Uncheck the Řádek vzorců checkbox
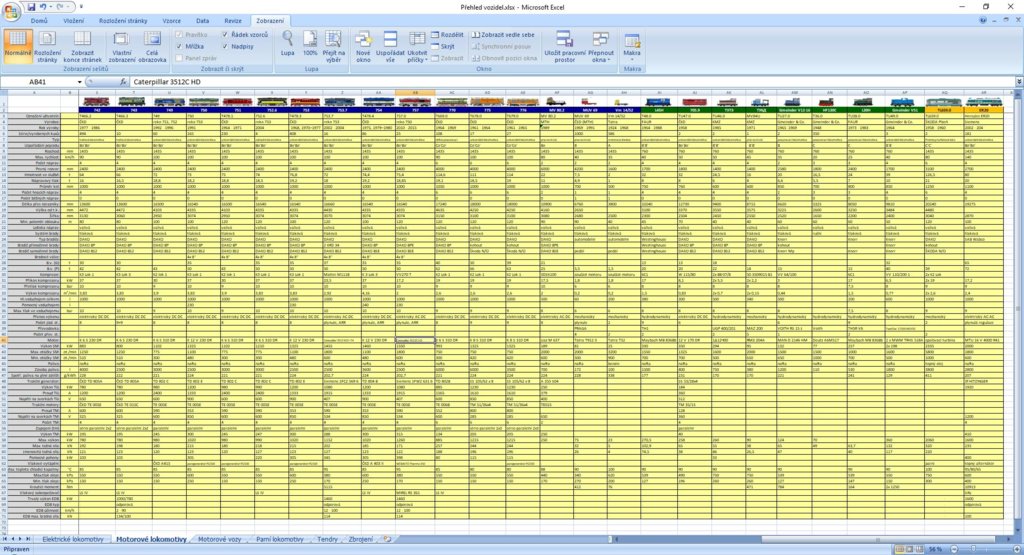 [x=225, y=34]
